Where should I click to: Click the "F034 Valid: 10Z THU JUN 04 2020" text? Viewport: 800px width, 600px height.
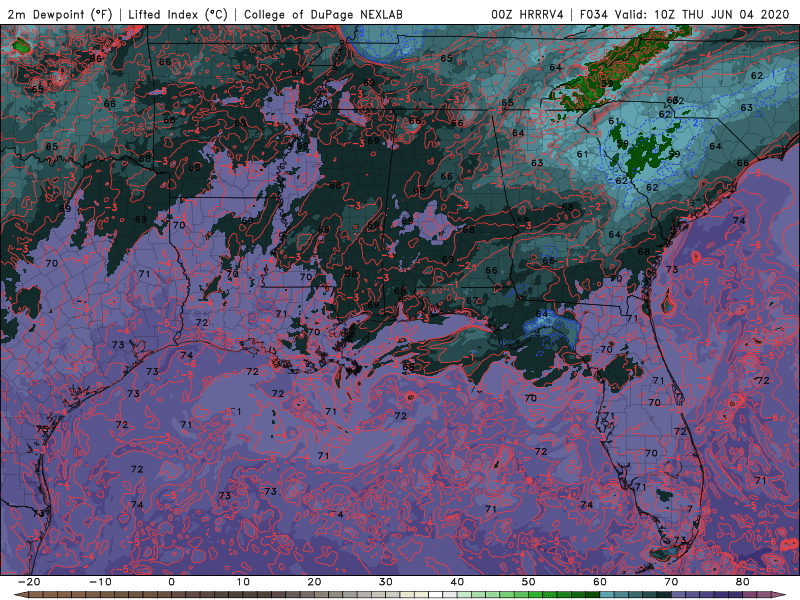point(685,14)
